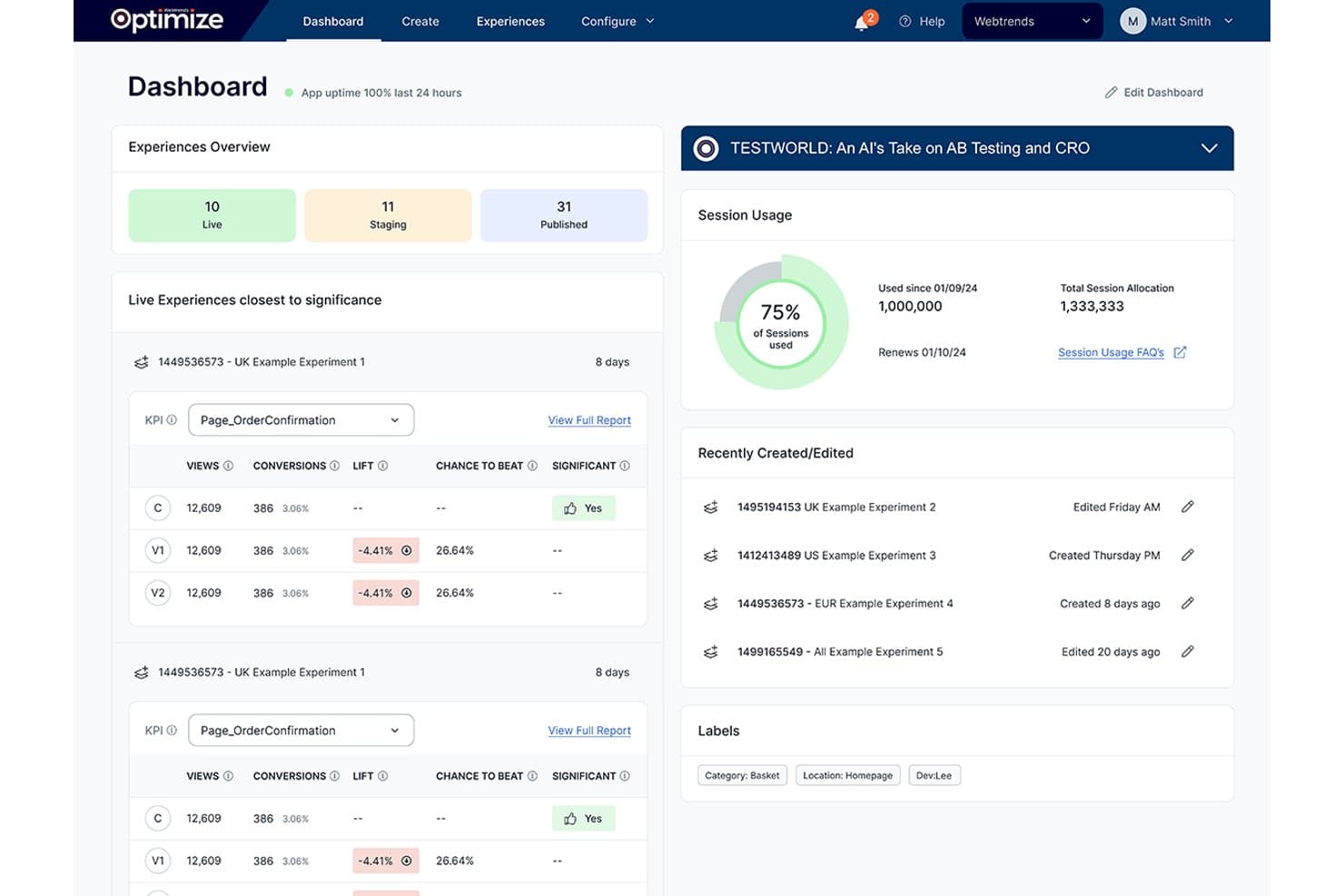Click the first View Full Report link
The image size is (1344, 896).
click(589, 420)
